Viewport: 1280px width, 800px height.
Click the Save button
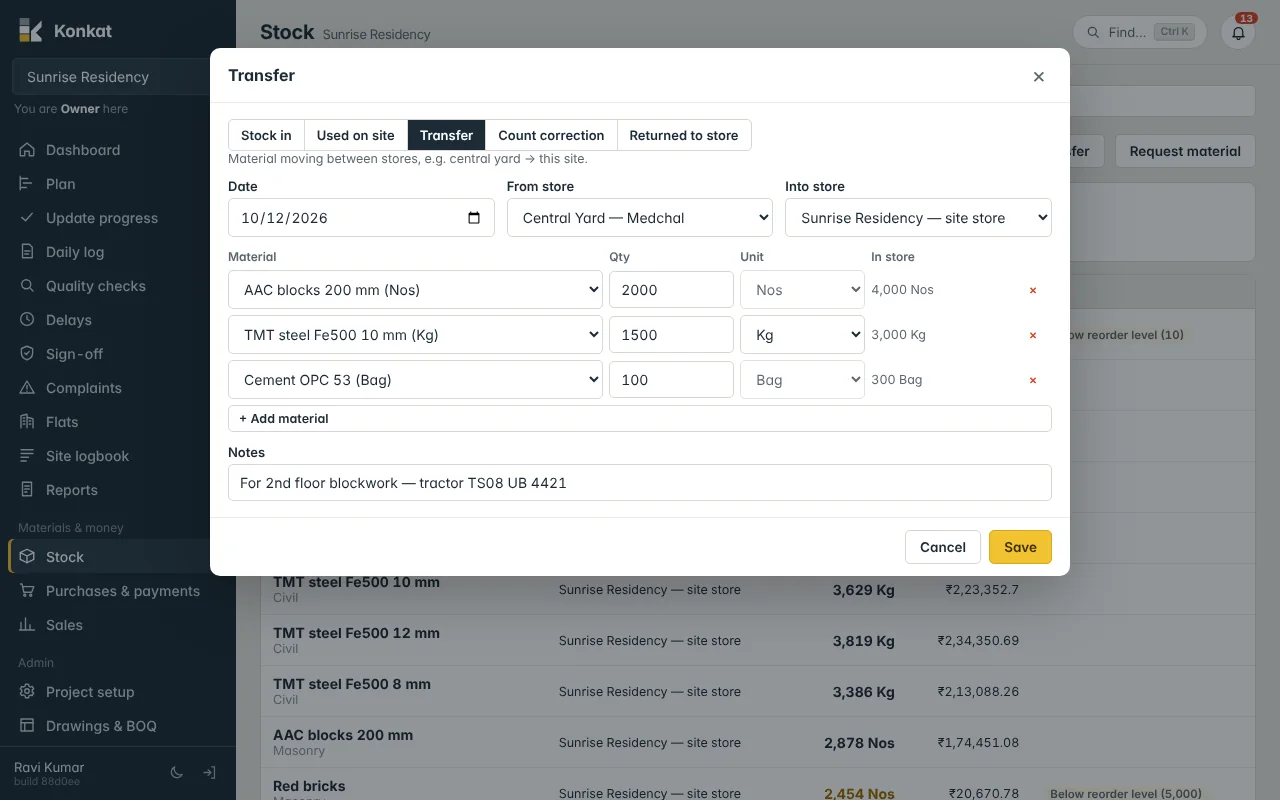tap(1020, 547)
